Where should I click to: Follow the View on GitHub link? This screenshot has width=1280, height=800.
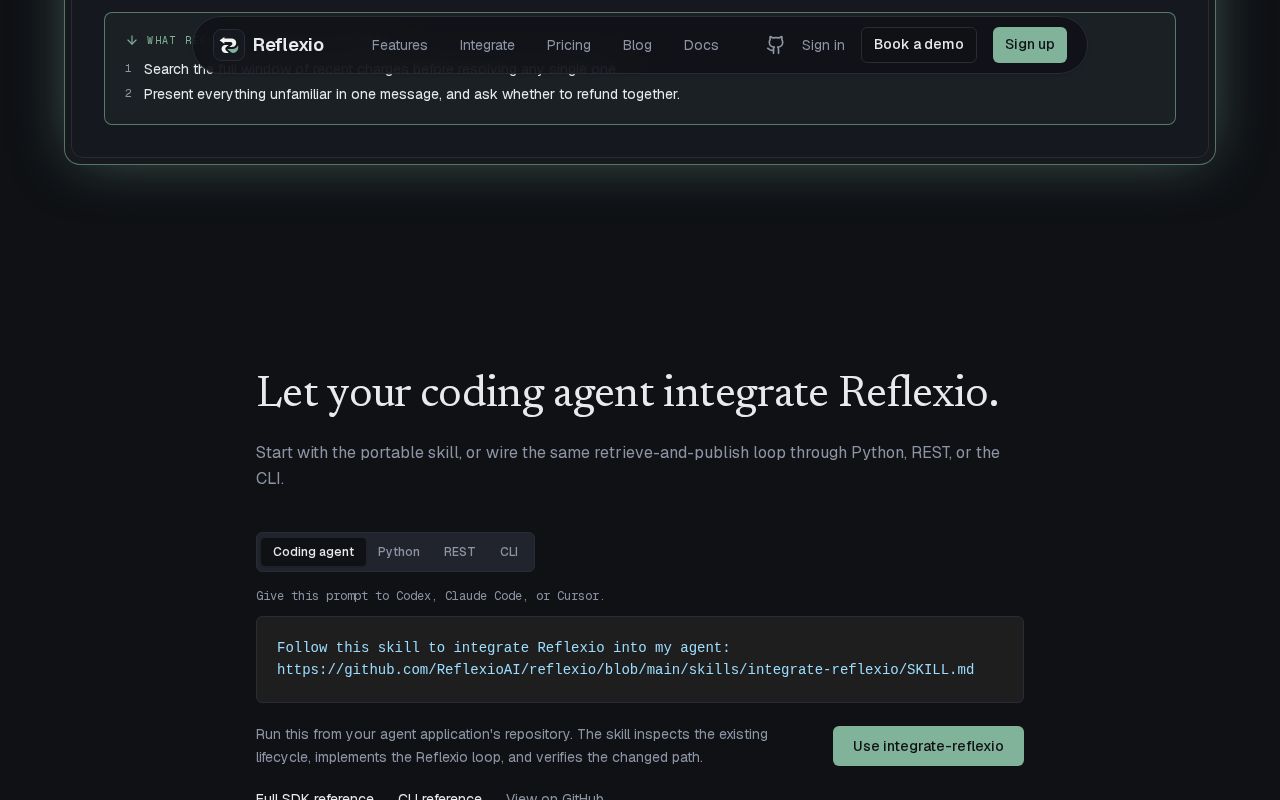(555, 797)
